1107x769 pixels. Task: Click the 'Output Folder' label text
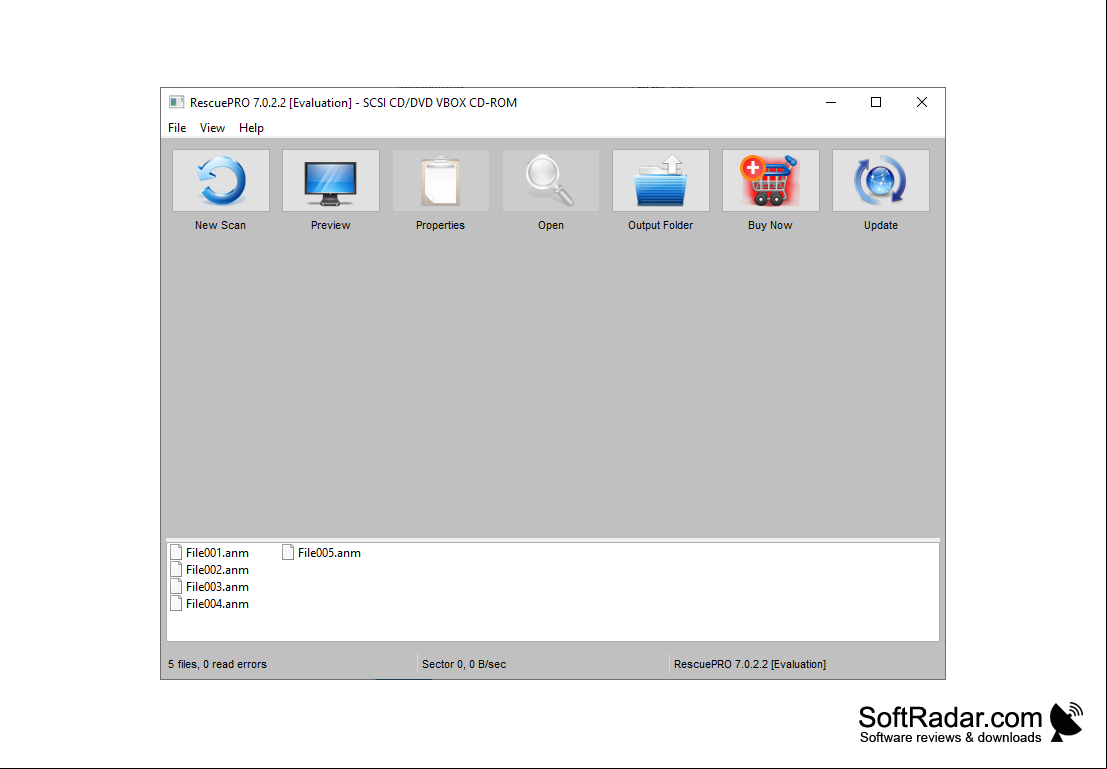pyautogui.click(x=661, y=225)
